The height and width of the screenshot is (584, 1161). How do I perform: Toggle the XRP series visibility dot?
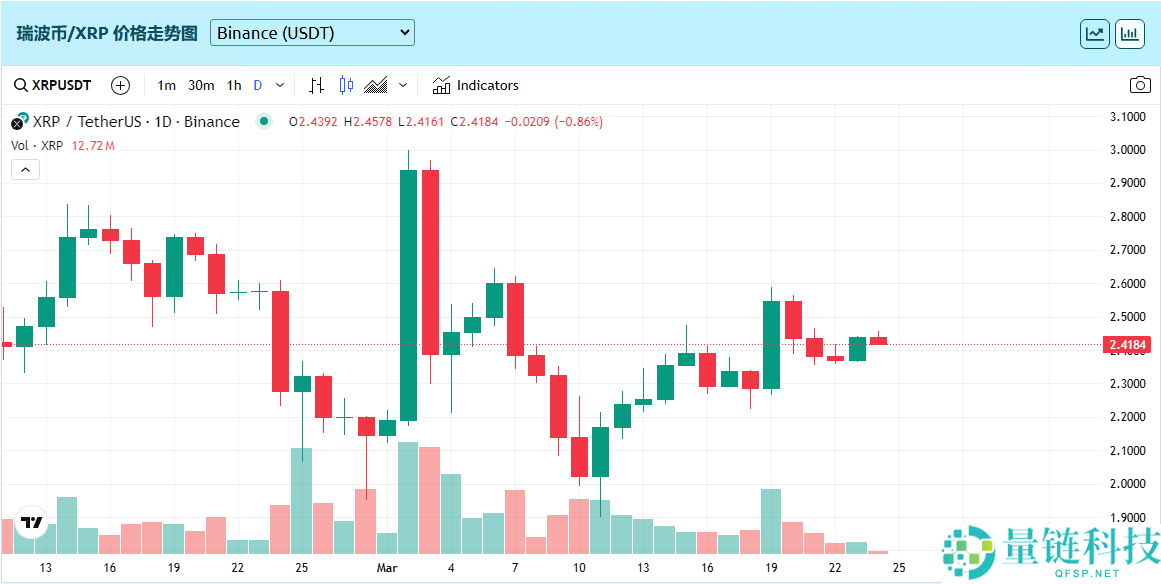click(264, 121)
